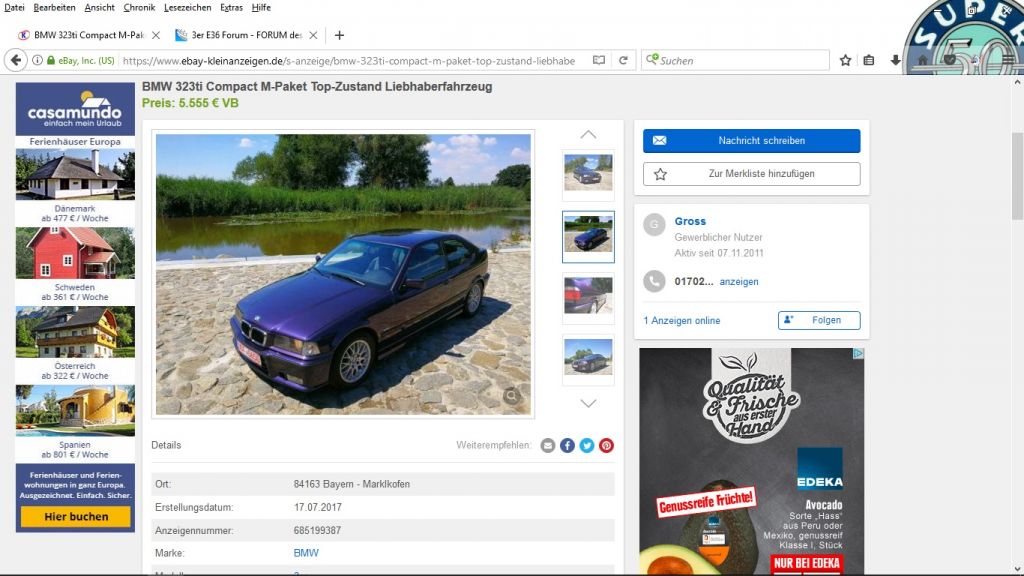1024x576 pixels.
Task: Reload the page with the refresh icon
Action: [623, 60]
